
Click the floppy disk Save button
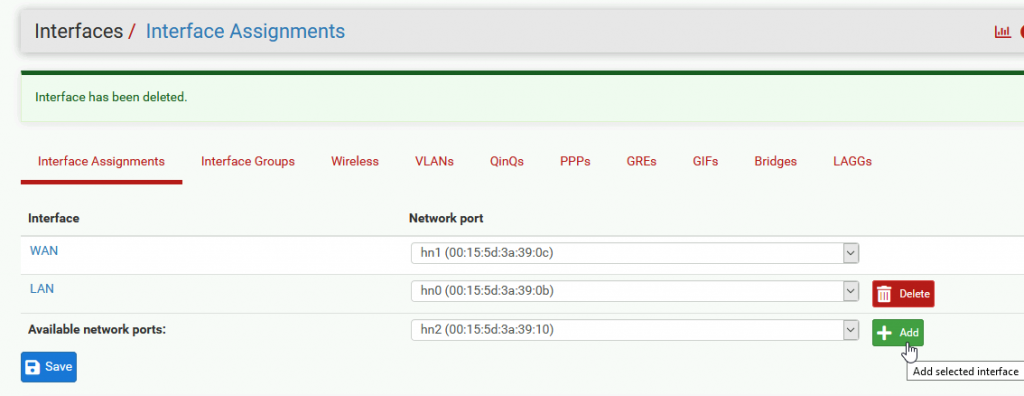click(x=48, y=367)
